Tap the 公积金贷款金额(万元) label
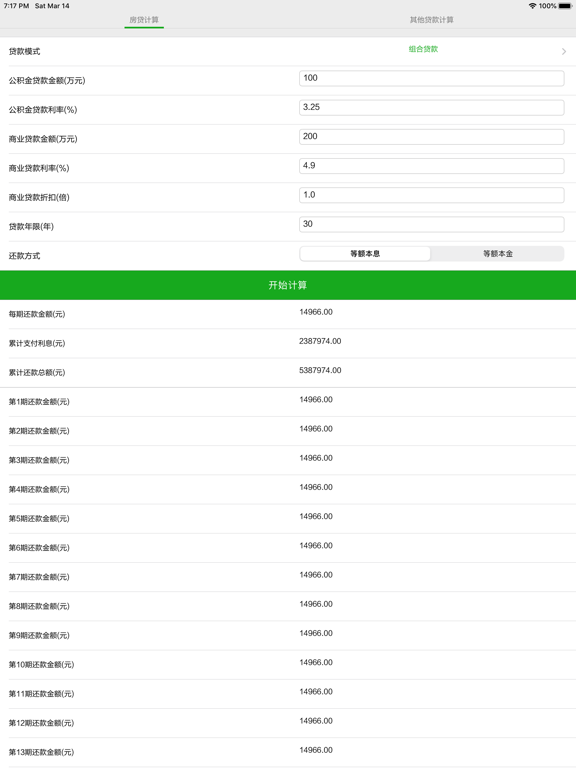 coord(47,80)
